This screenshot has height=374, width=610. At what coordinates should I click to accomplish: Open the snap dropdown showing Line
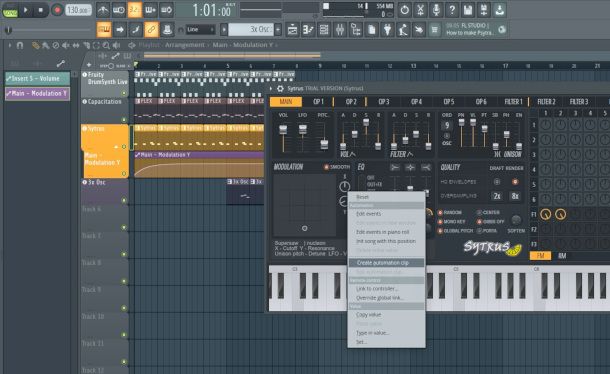coord(200,30)
